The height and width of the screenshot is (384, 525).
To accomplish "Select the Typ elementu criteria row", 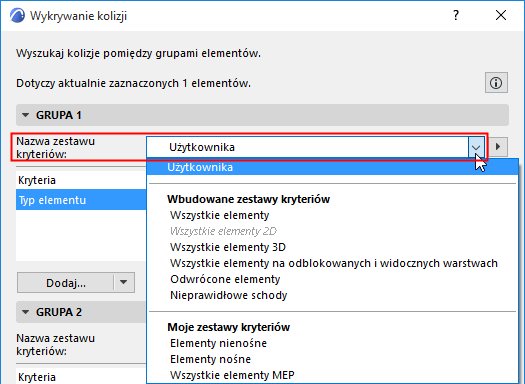I will coord(81,200).
